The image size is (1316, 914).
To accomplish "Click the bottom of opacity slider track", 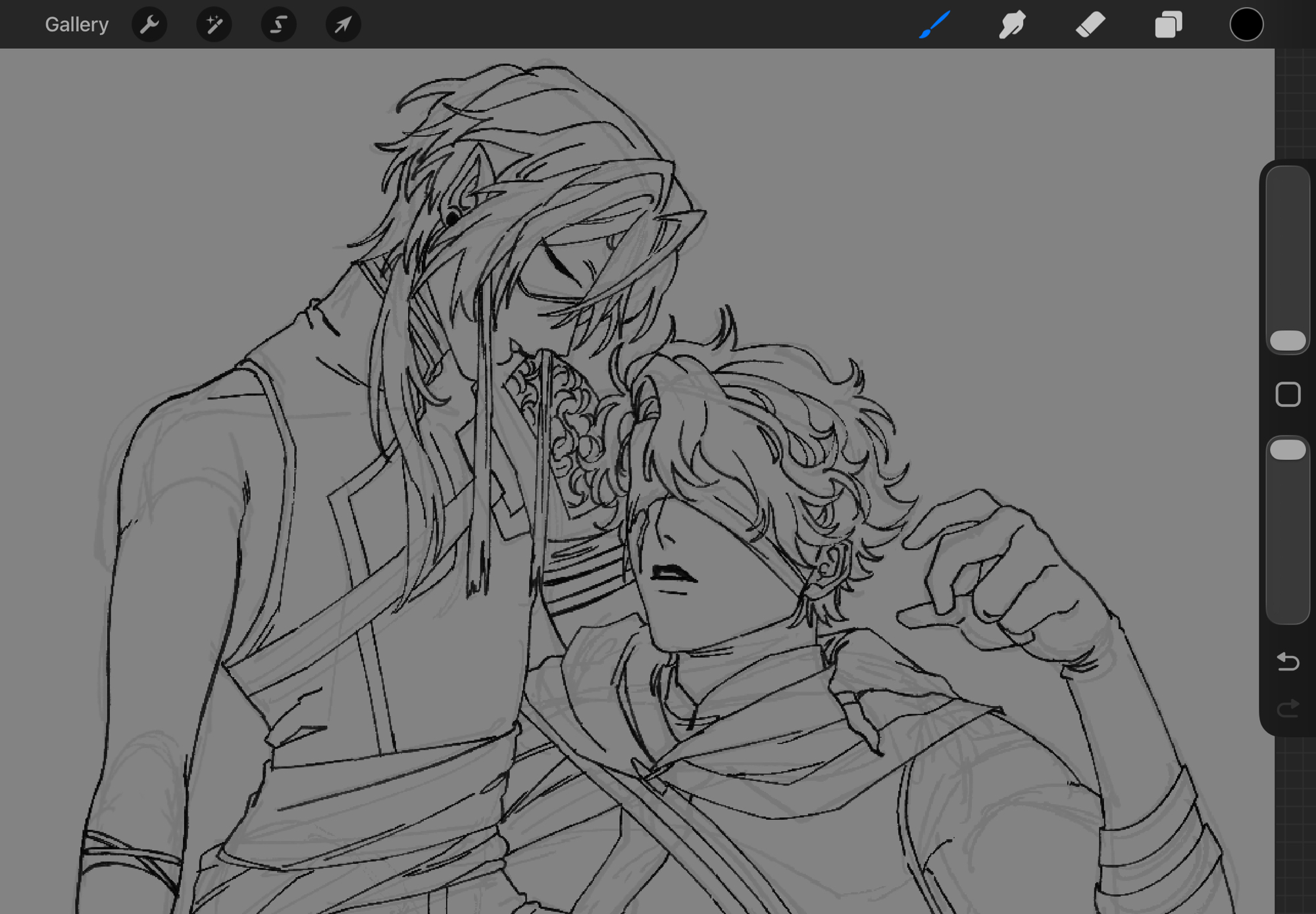I will click(1288, 609).
